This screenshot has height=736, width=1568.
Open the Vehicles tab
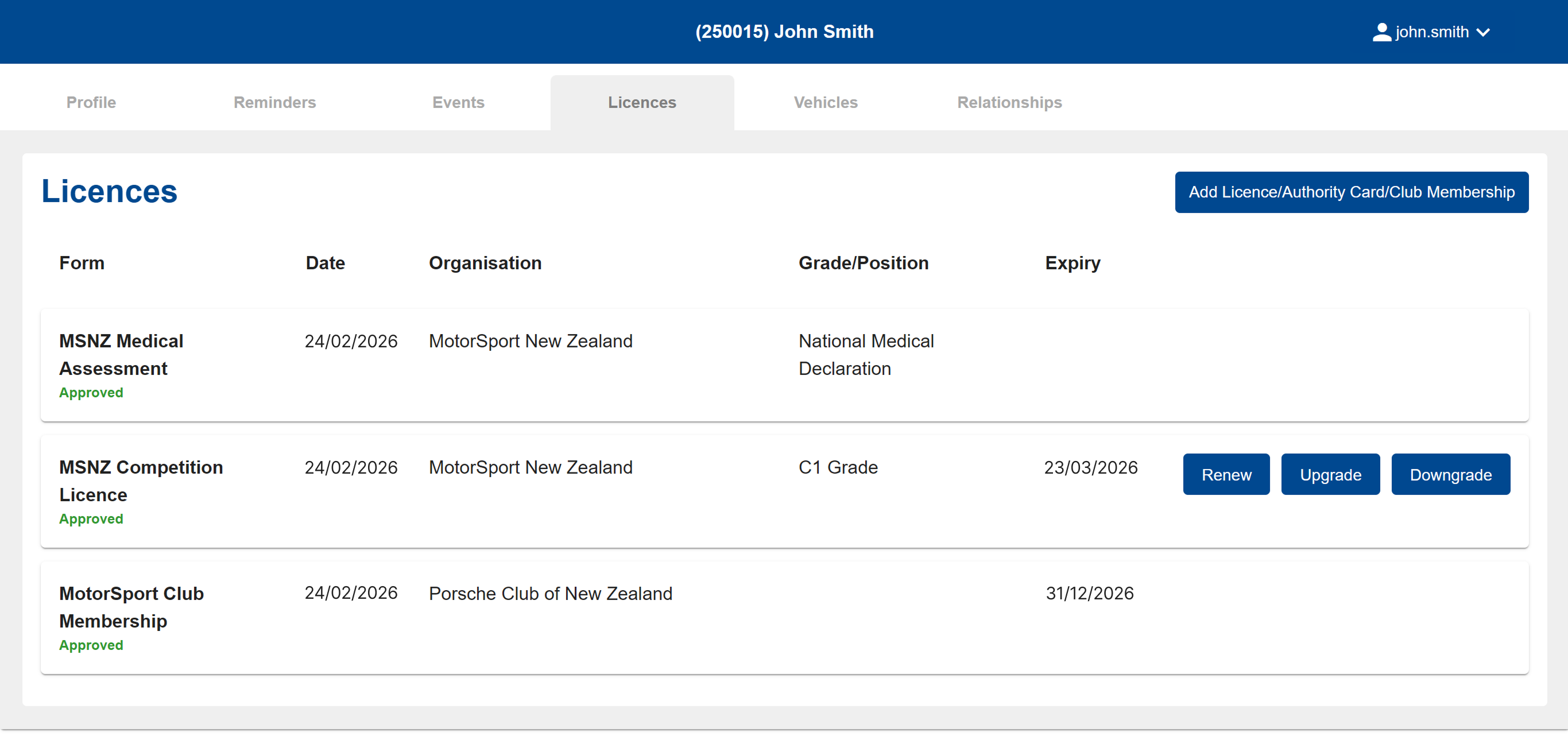[x=826, y=102]
